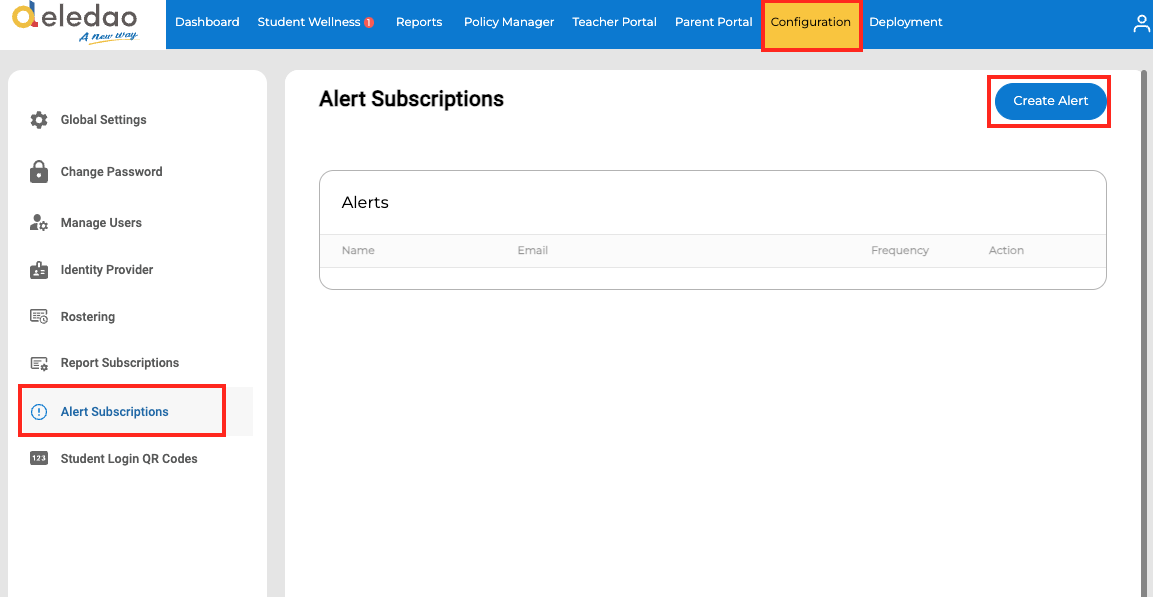Open the Dashboard tab
1153x597 pixels.
pos(207,22)
